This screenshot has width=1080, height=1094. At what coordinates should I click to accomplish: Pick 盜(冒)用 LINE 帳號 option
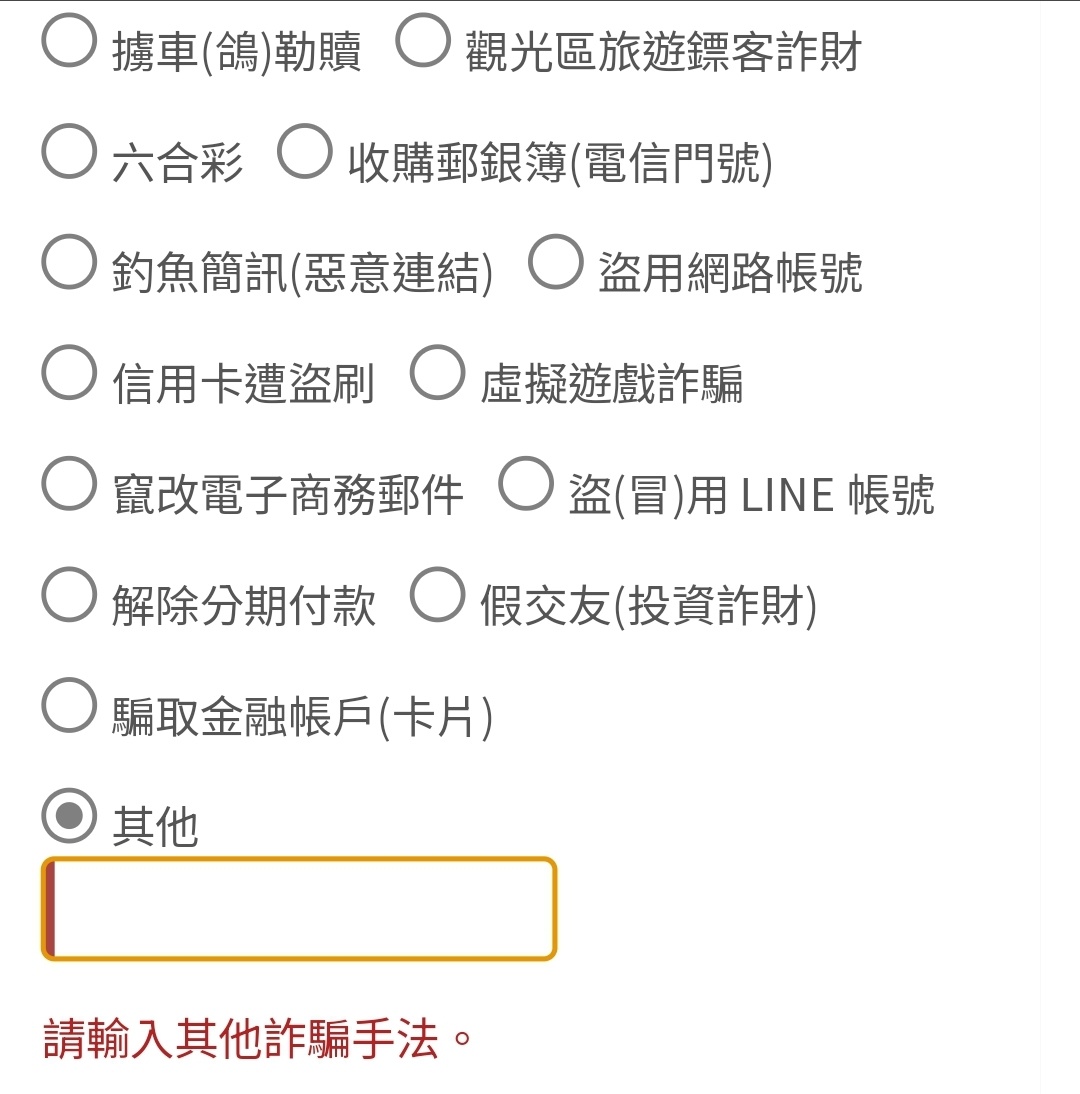pos(526,484)
